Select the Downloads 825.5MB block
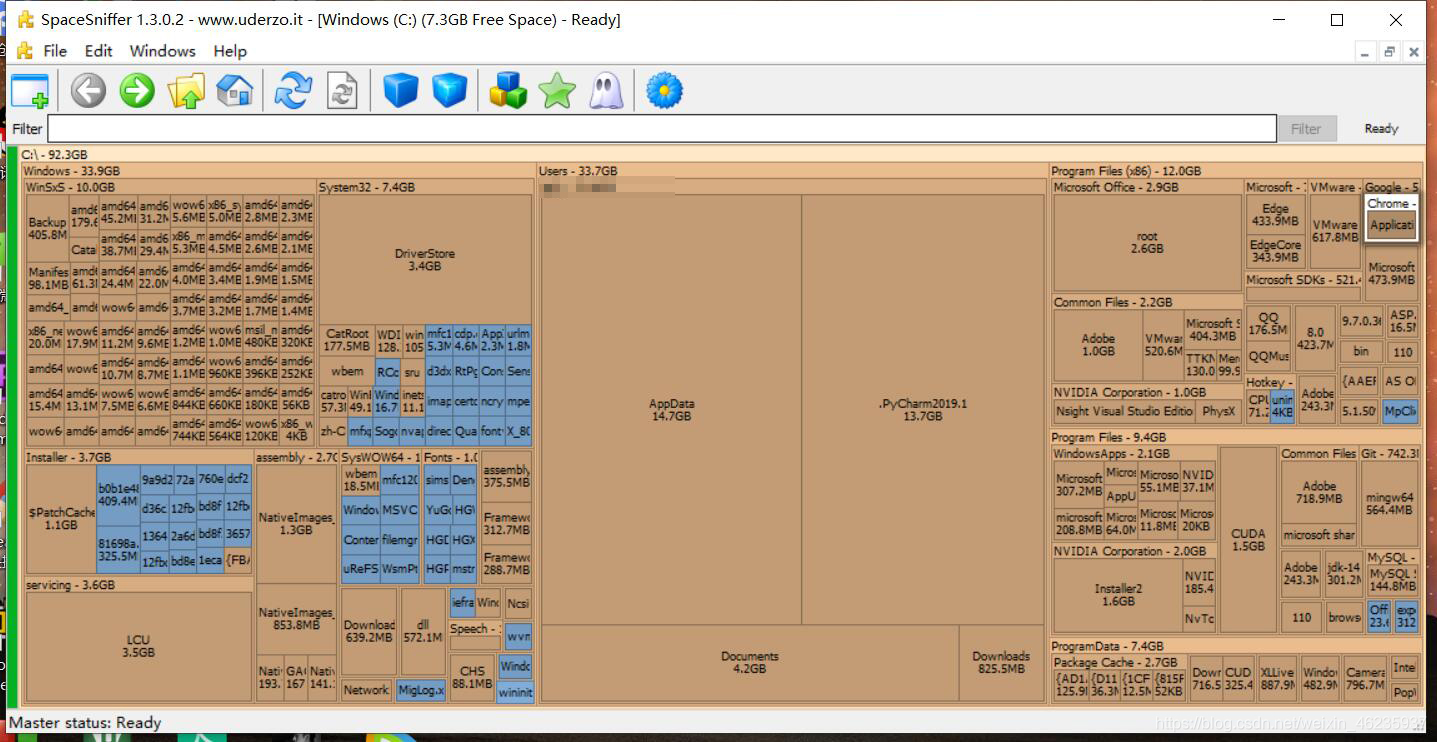The image size is (1437, 742). (1001, 663)
